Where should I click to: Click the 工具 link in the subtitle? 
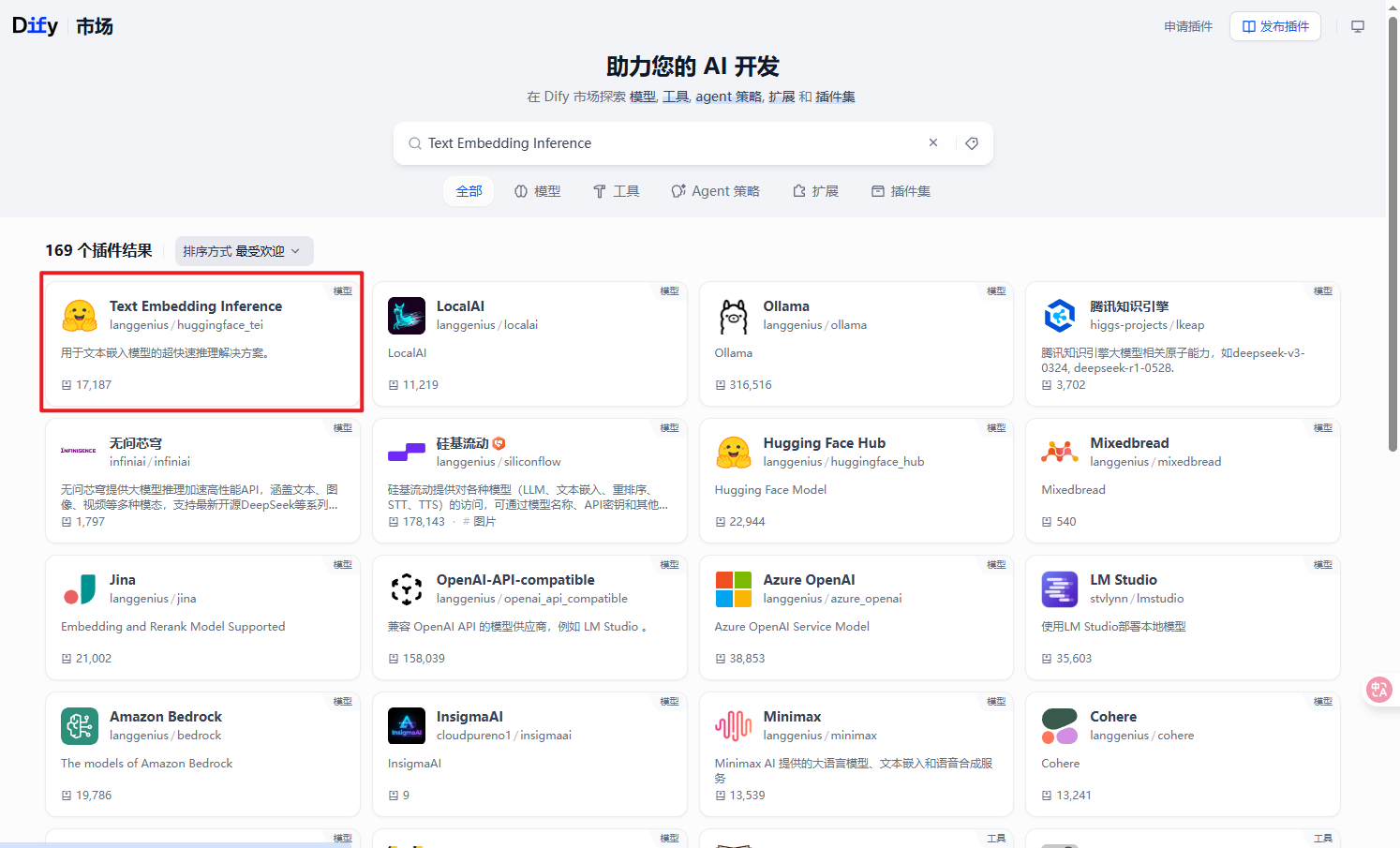tap(676, 97)
